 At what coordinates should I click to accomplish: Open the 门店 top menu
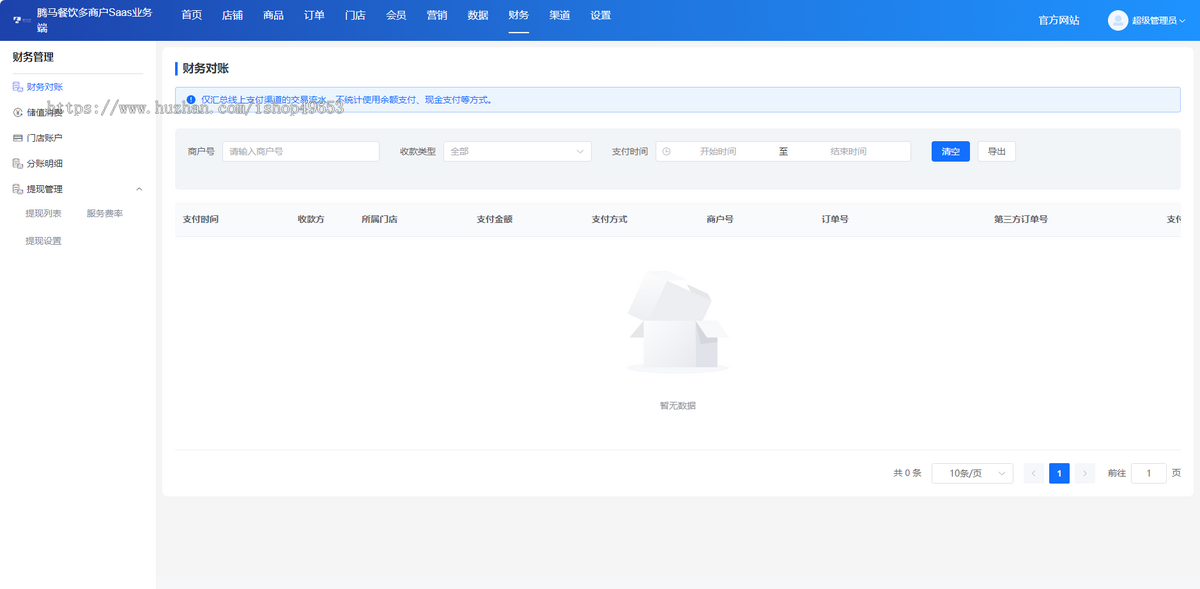tap(355, 15)
